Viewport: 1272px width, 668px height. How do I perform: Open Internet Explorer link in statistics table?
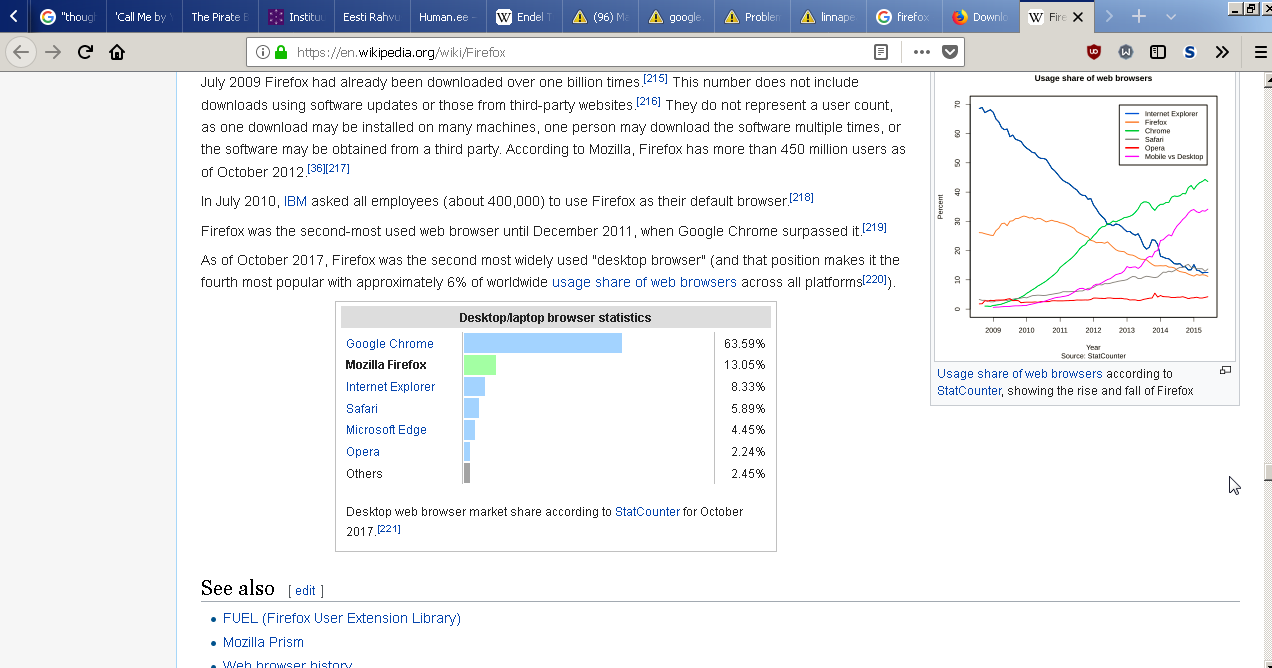coord(390,387)
